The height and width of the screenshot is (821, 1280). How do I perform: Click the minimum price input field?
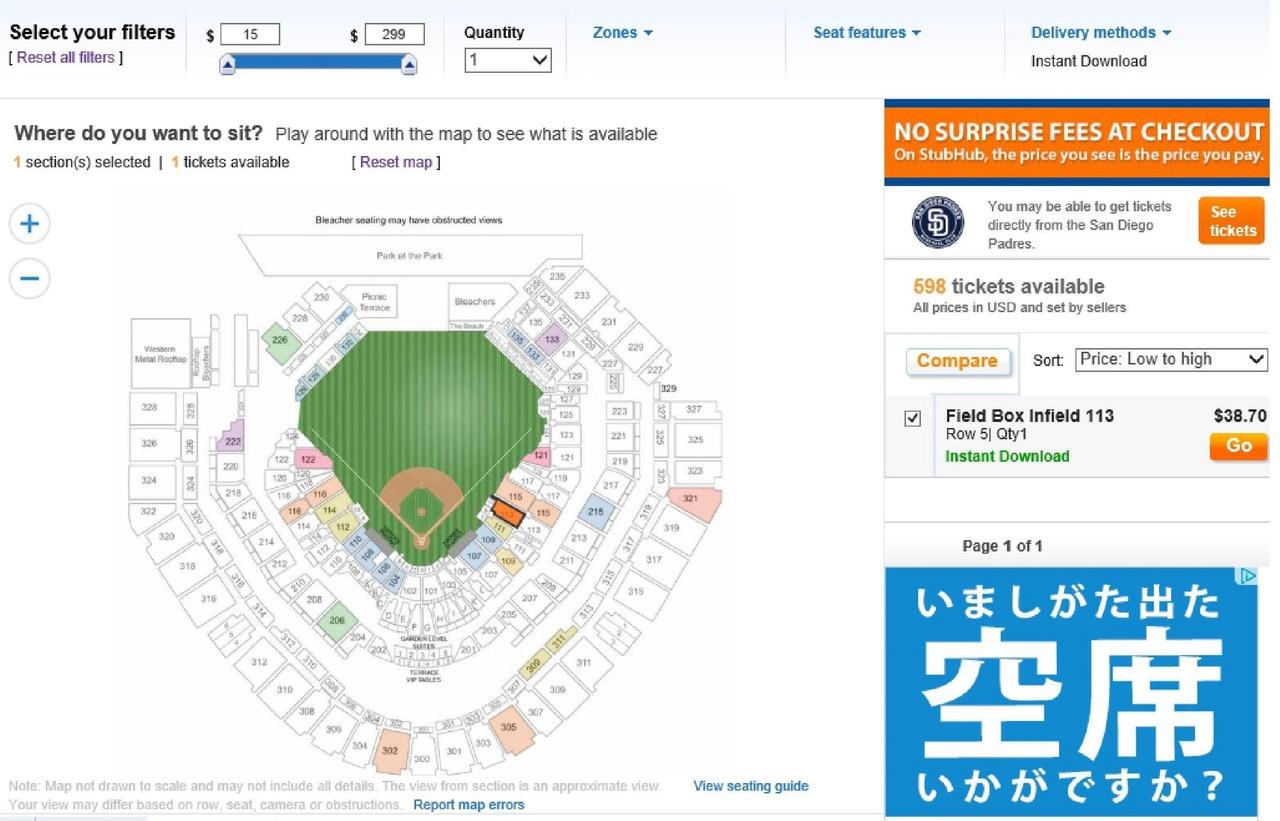coord(250,35)
